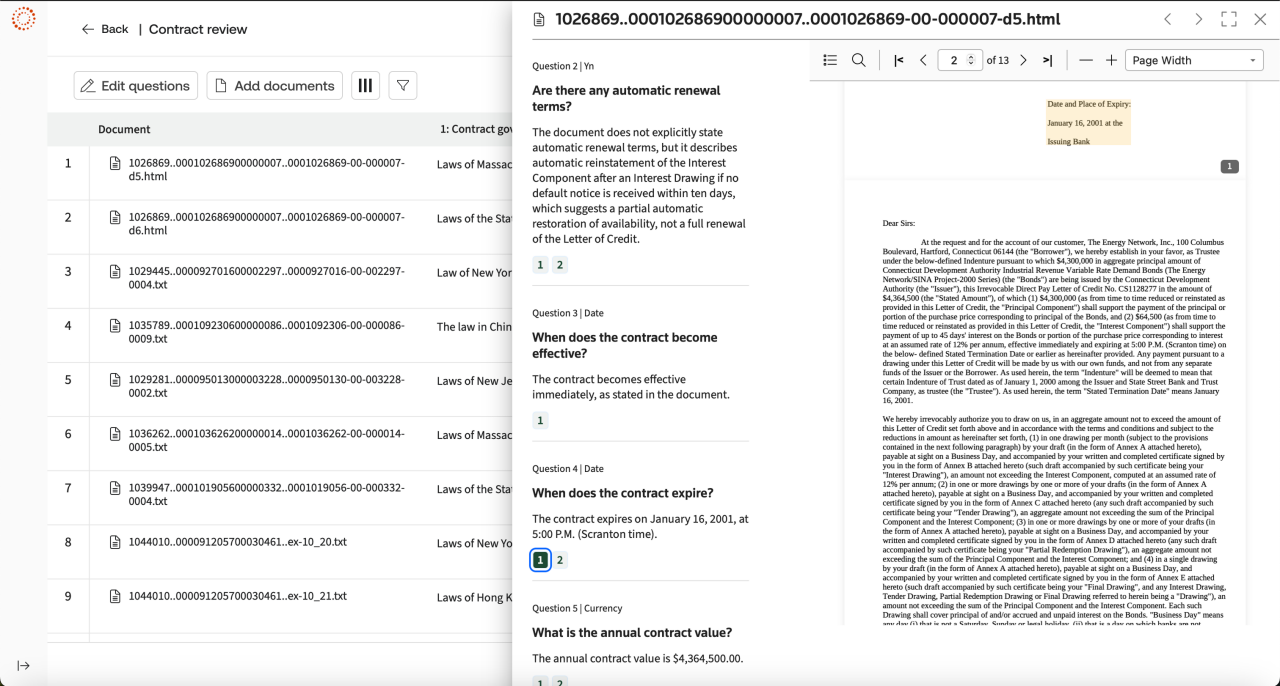Jump to last page of document
This screenshot has height=686, width=1280.
coord(1047,60)
